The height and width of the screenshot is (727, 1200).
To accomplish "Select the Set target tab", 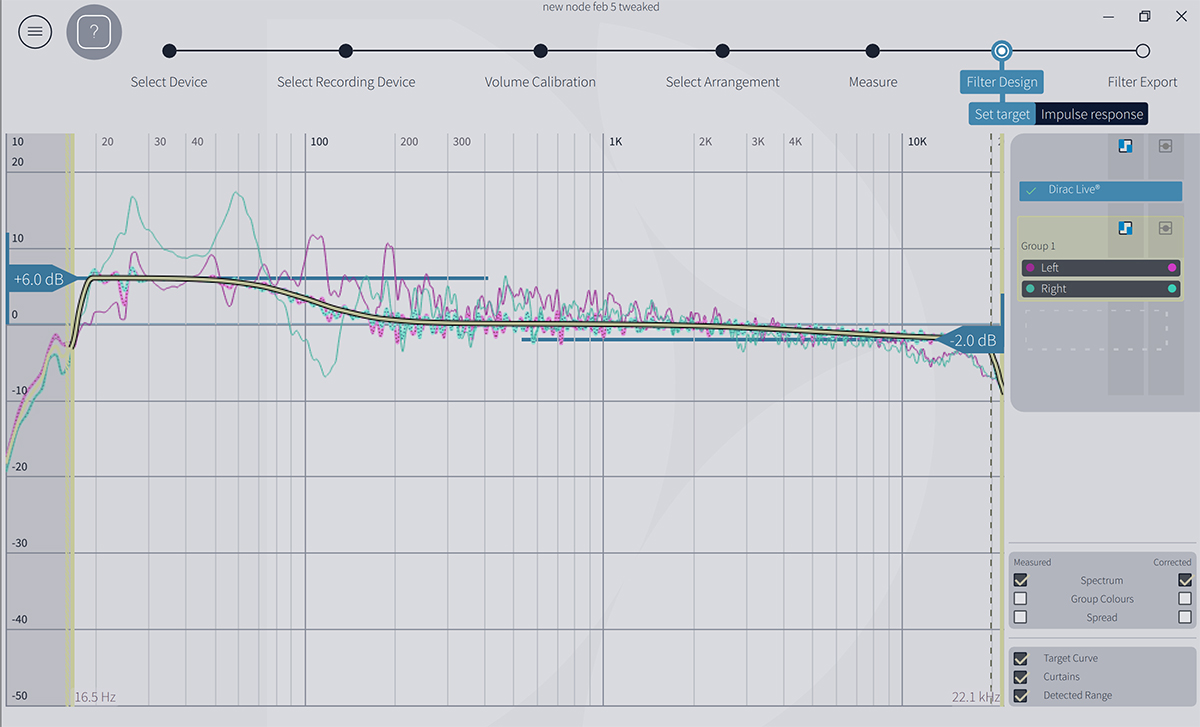I will (1002, 114).
